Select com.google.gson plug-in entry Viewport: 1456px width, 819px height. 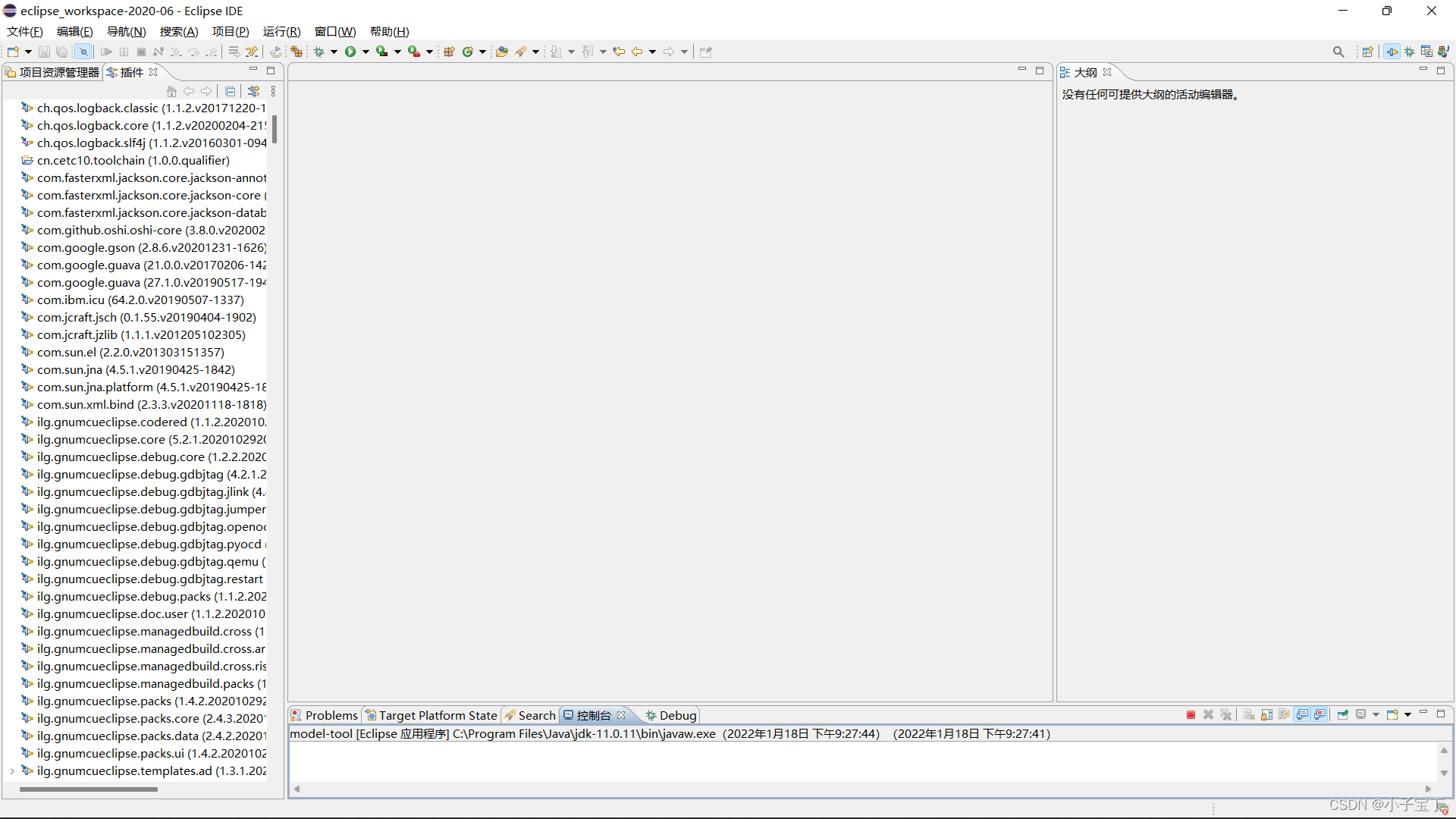pos(143,247)
